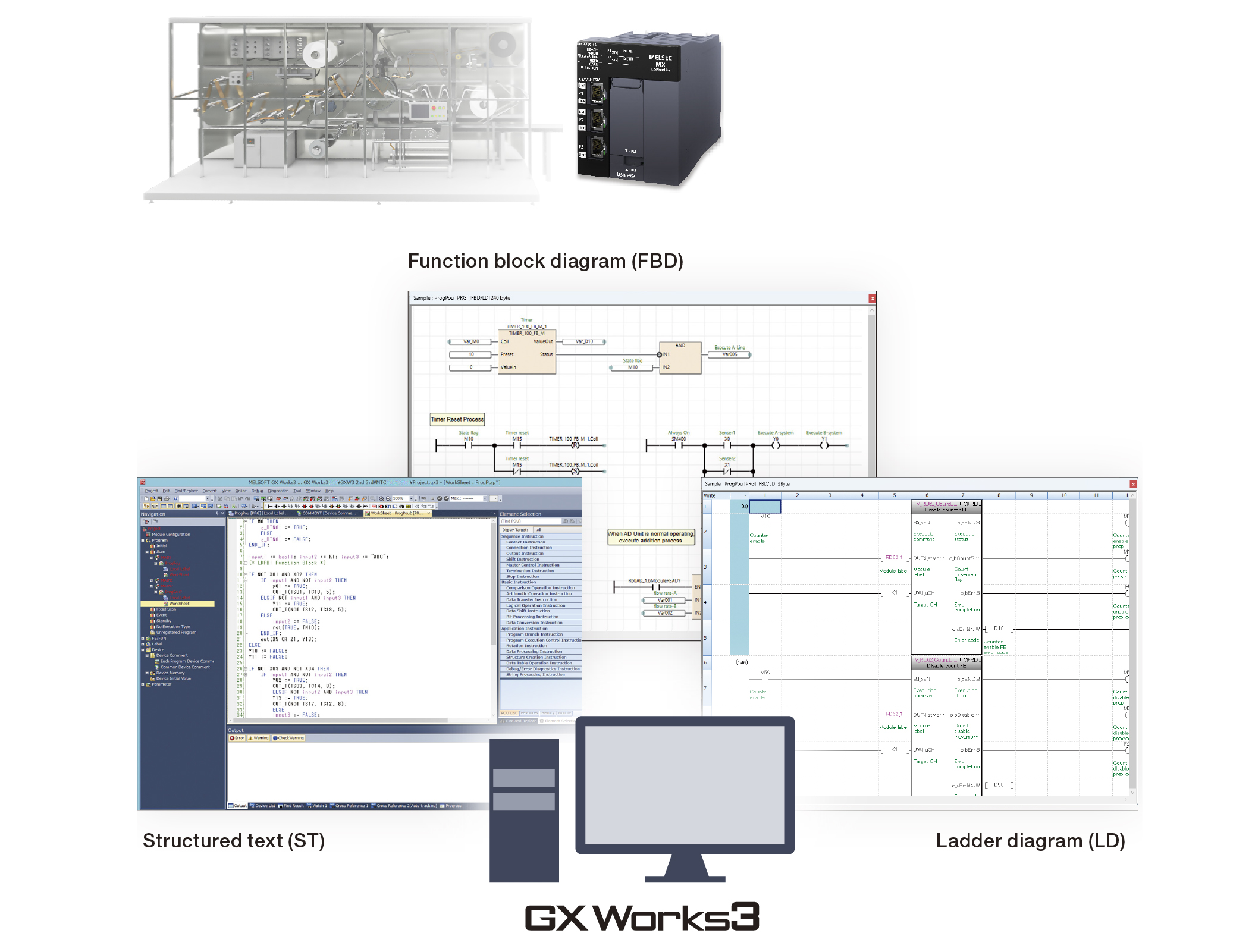Click the New project toolbar icon
The width and height of the screenshot is (1249, 952).
click(146, 499)
